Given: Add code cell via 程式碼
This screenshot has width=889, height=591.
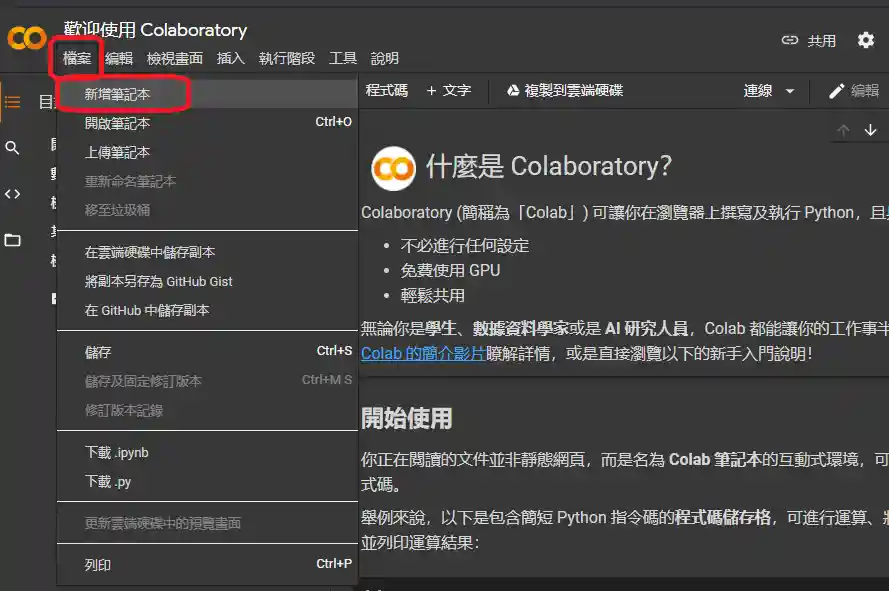Looking at the screenshot, I should [x=386, y=91].
